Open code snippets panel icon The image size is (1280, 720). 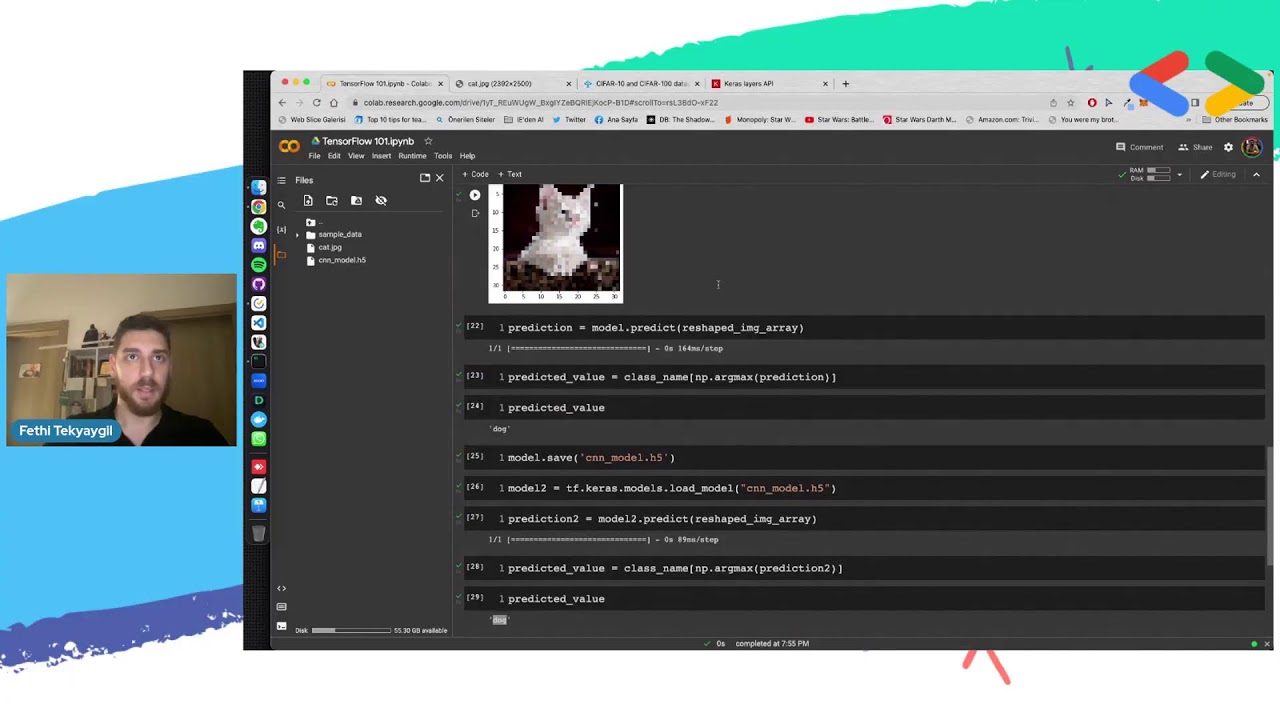pyautogui.click(x=281, y=588)
